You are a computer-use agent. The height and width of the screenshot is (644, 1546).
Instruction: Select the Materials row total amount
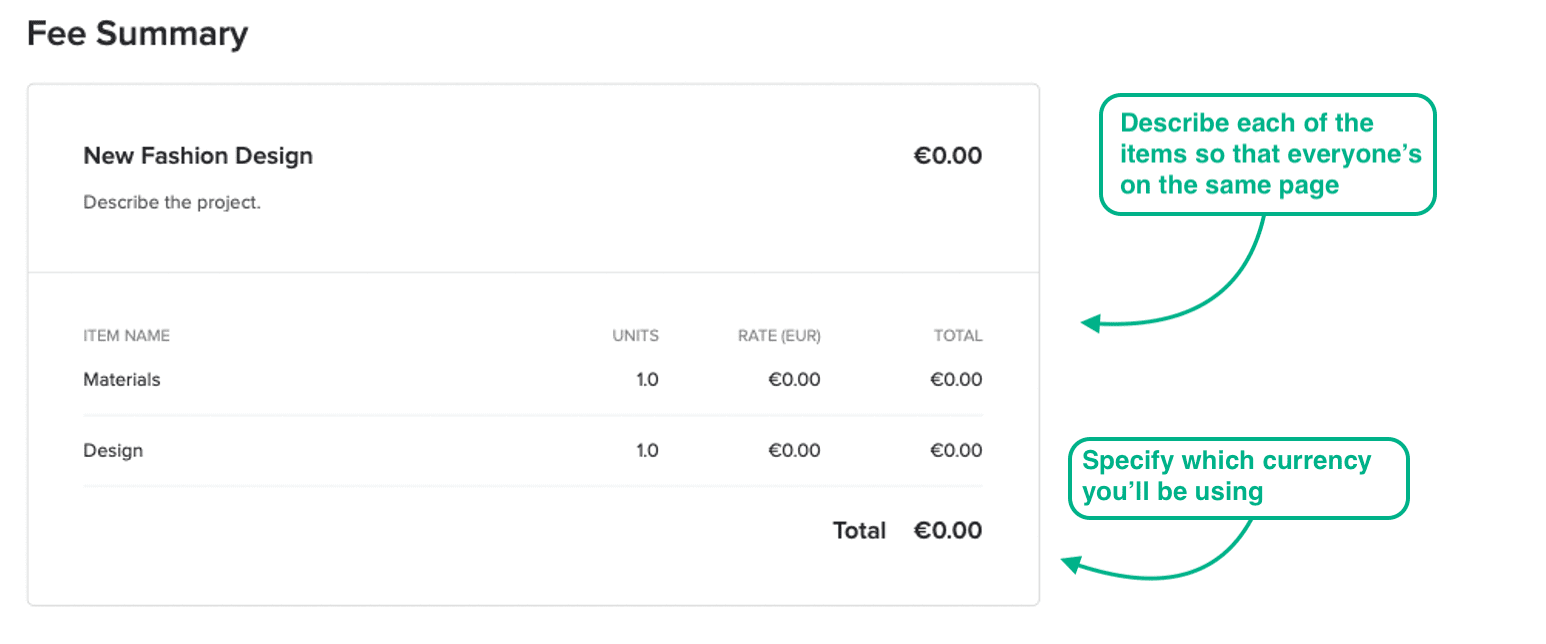tap(956, 380)
